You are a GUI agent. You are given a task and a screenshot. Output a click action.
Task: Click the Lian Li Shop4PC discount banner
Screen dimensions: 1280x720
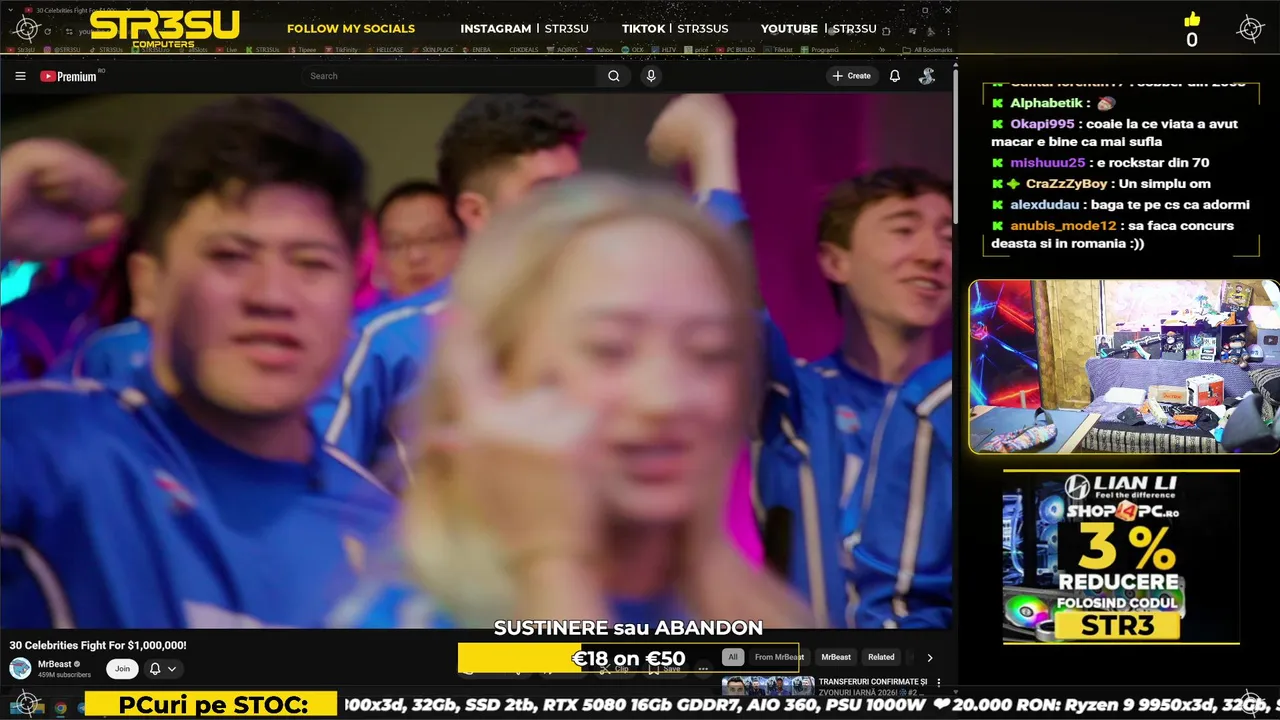tap(1121, 556)
